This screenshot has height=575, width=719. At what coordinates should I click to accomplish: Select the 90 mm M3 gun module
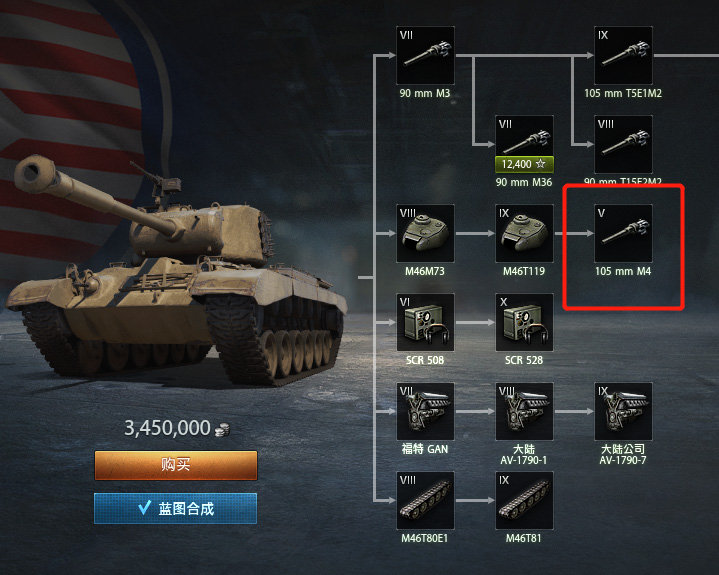click(425, 55)
